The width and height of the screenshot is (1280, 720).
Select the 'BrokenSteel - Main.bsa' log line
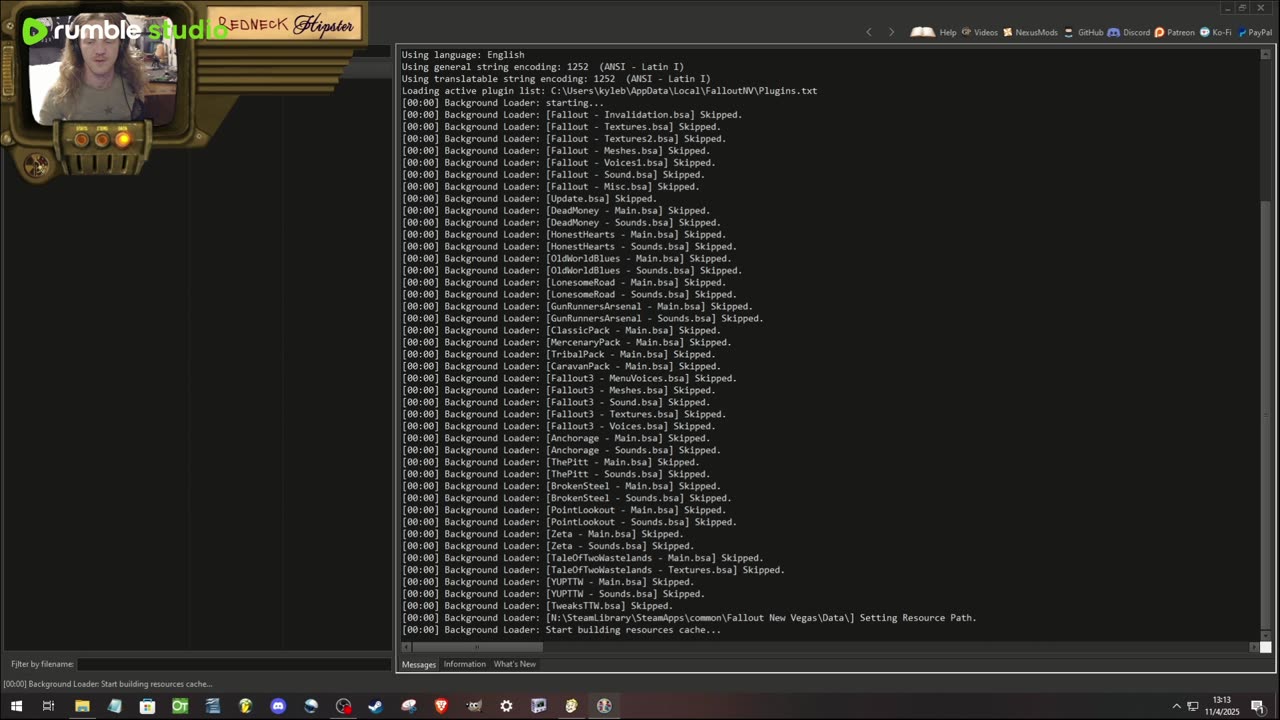click(x=561, y=487)
